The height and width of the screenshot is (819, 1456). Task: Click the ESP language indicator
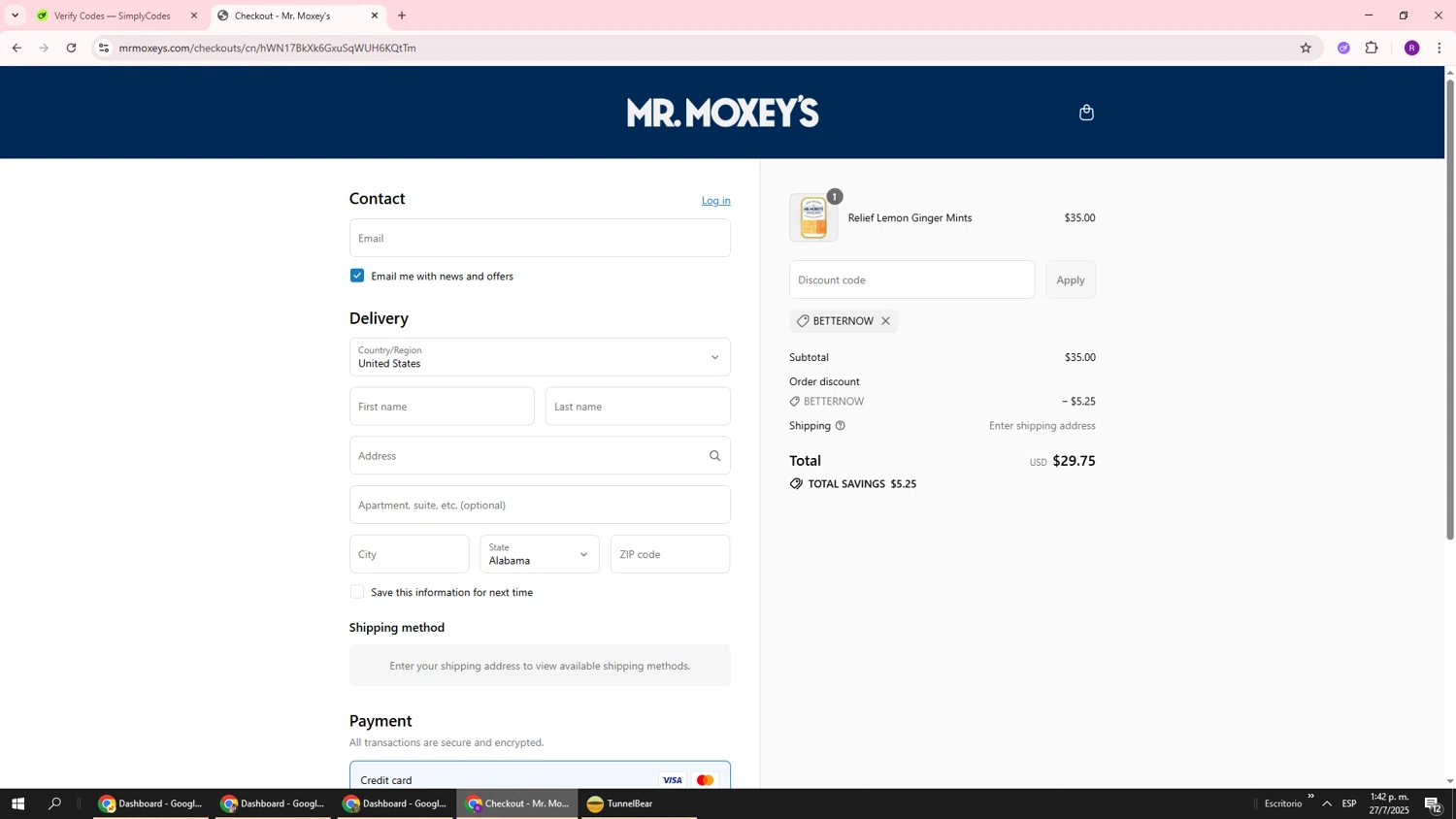pos(1349,803)
